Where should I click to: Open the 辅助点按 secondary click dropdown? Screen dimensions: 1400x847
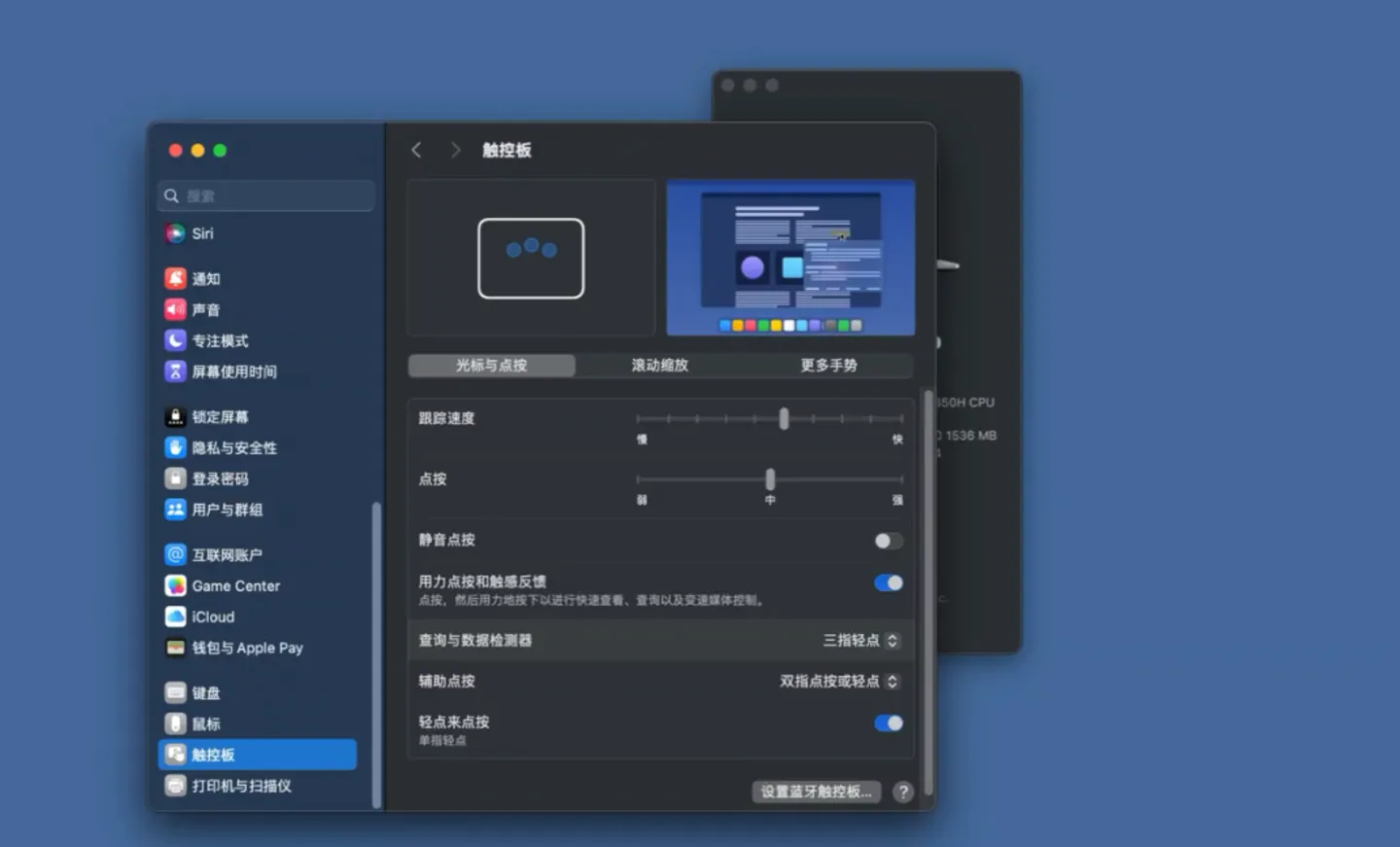(x=842, y=682)
